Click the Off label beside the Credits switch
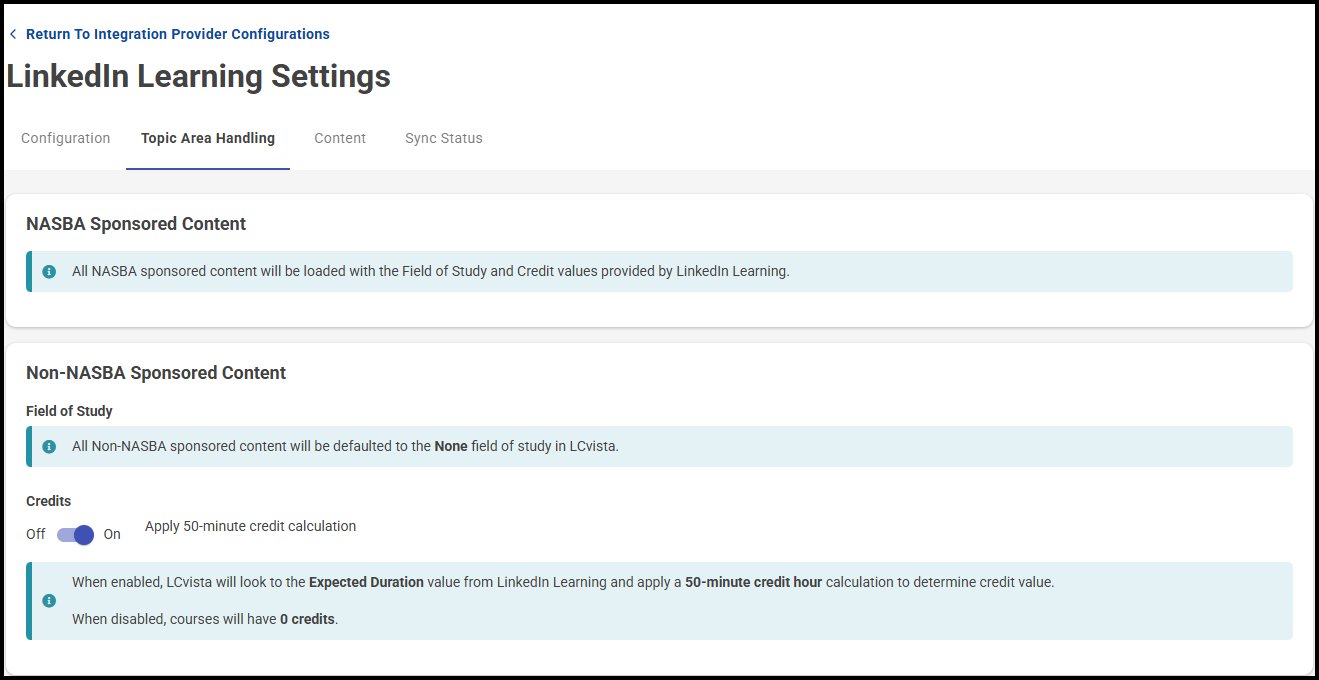The height and width of the screenshot is (680, 1319). click(36, 535)
